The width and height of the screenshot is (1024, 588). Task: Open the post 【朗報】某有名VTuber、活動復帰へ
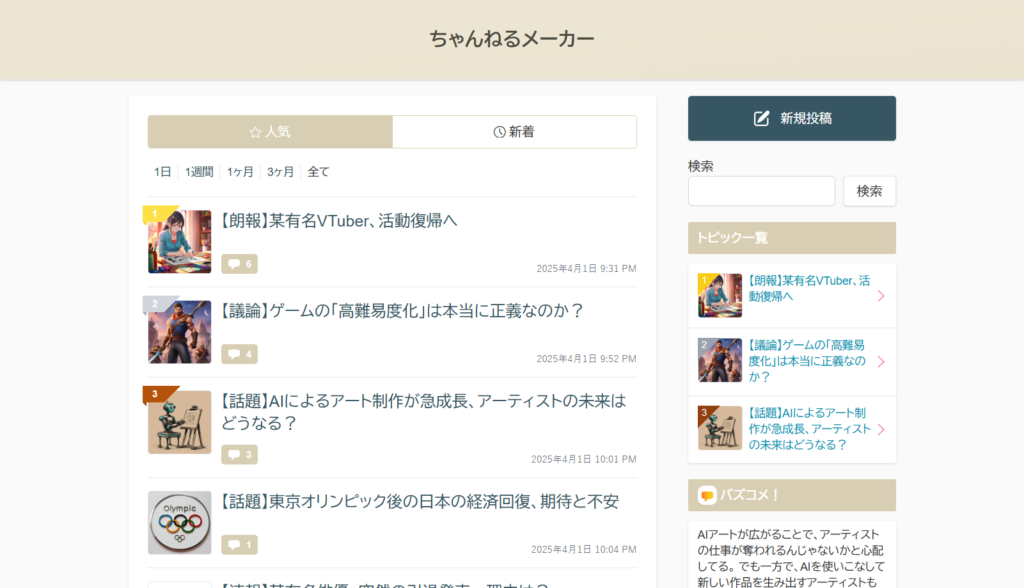coord(338,221)
